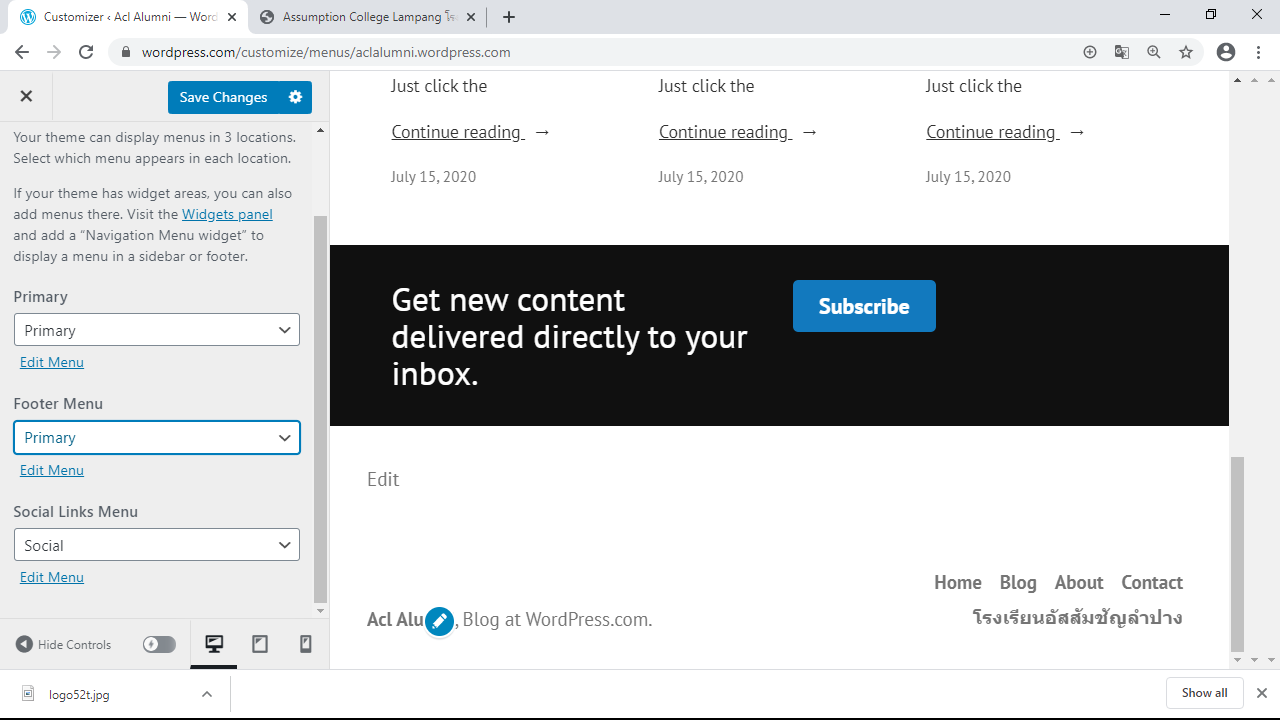Screen dimensions: 1280x720
Task: Click the blue Subscribe button
Action: tap(864, 306)
